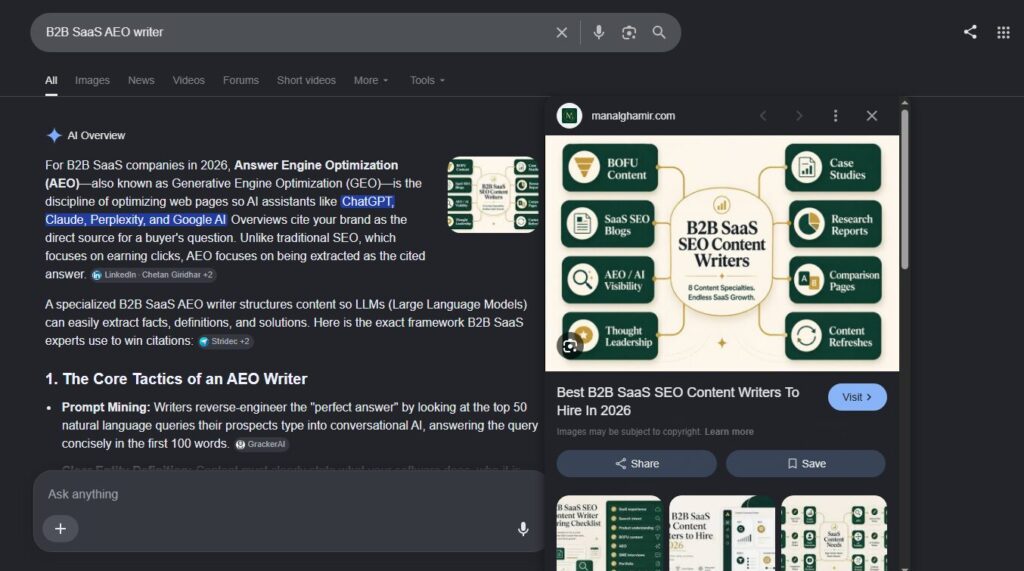1024x571 pixels.
Task: Click the main search input field
Action: coord(294,33)
